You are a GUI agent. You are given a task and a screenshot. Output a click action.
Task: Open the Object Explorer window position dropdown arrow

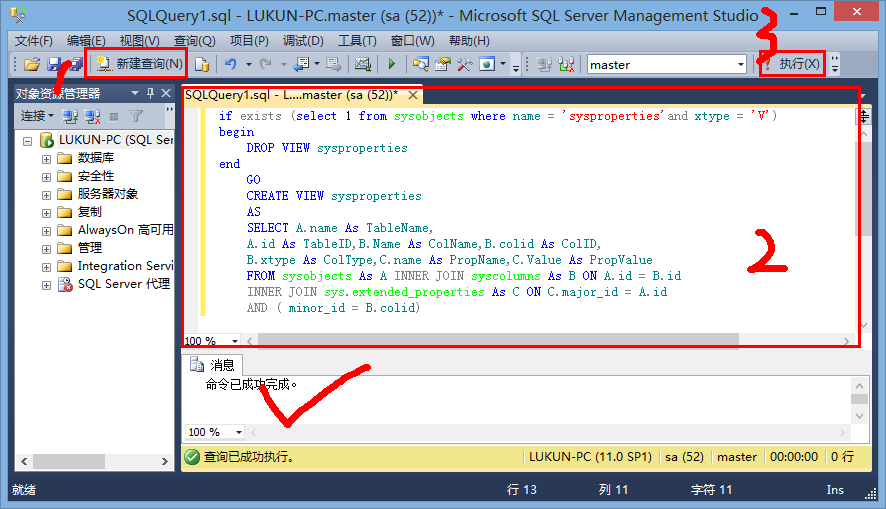coord(134,93)
